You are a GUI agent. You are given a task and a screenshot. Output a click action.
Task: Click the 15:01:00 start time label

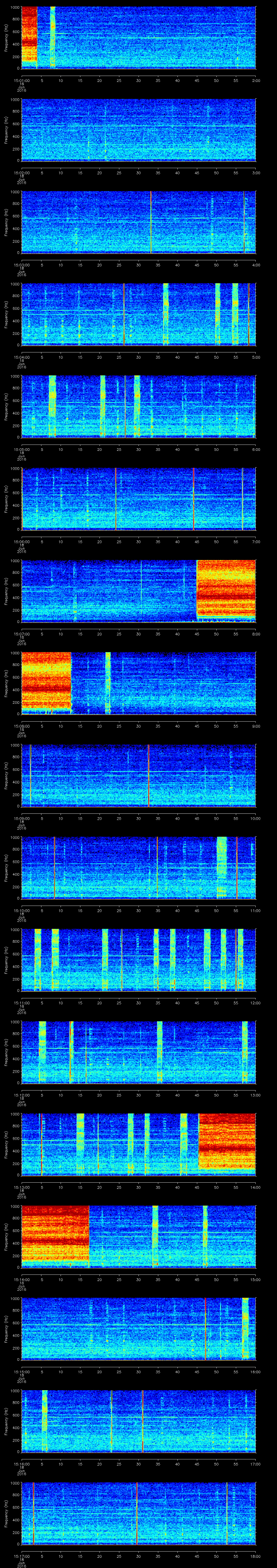pos(21,80)
